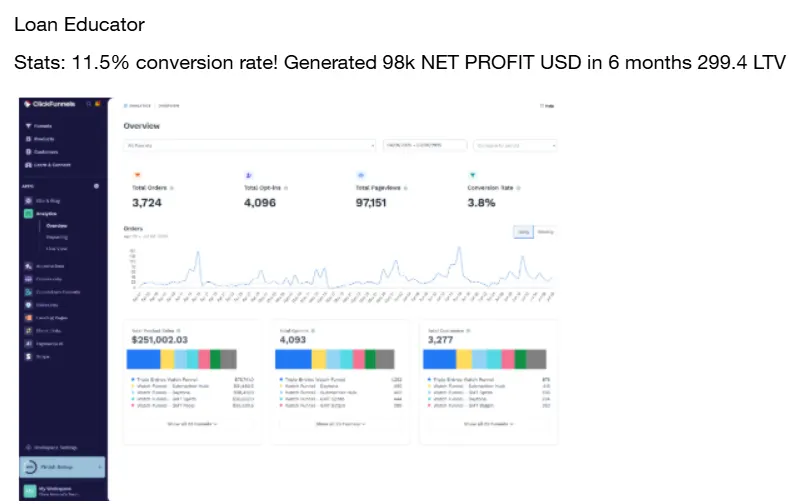Image resolution: width=799 pixels, height=504 pixels.
Task: Click the gray bar segment in the 3,277 card
Action: tap(536, 359)
